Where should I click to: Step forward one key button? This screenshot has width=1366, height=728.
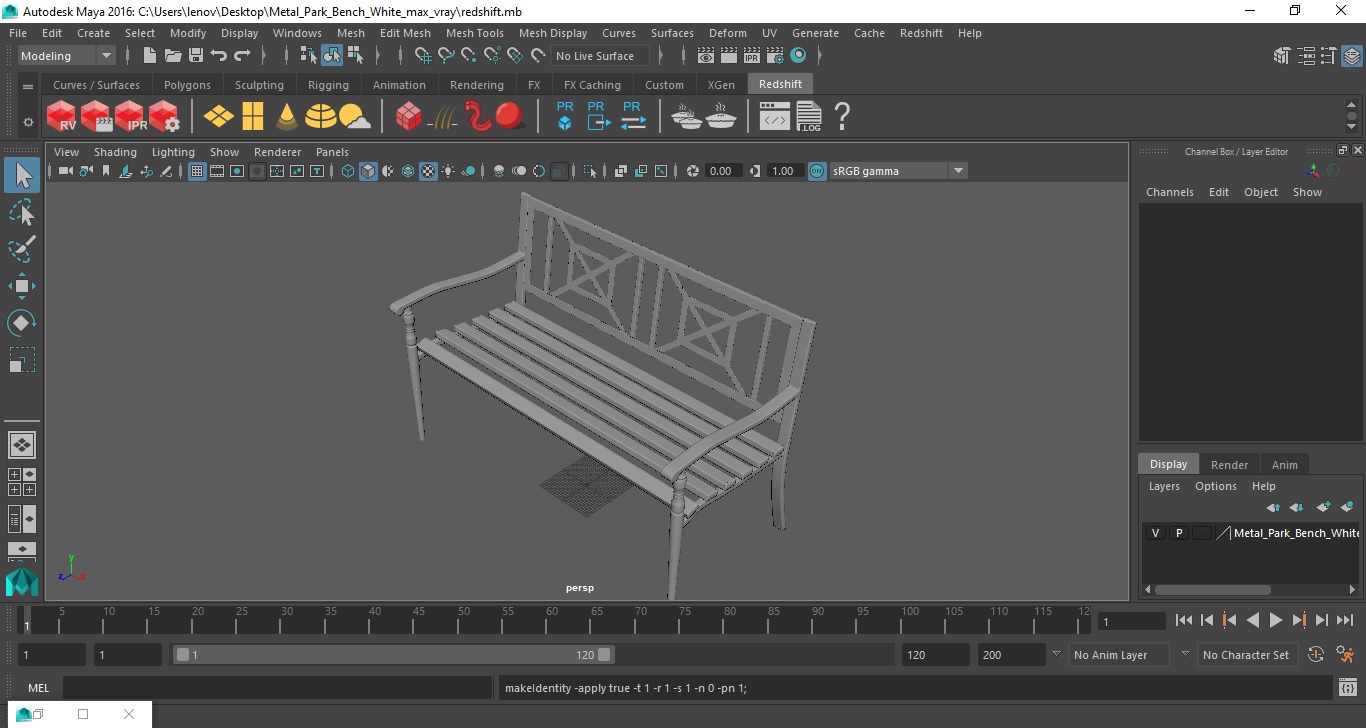pos(1299,620)
